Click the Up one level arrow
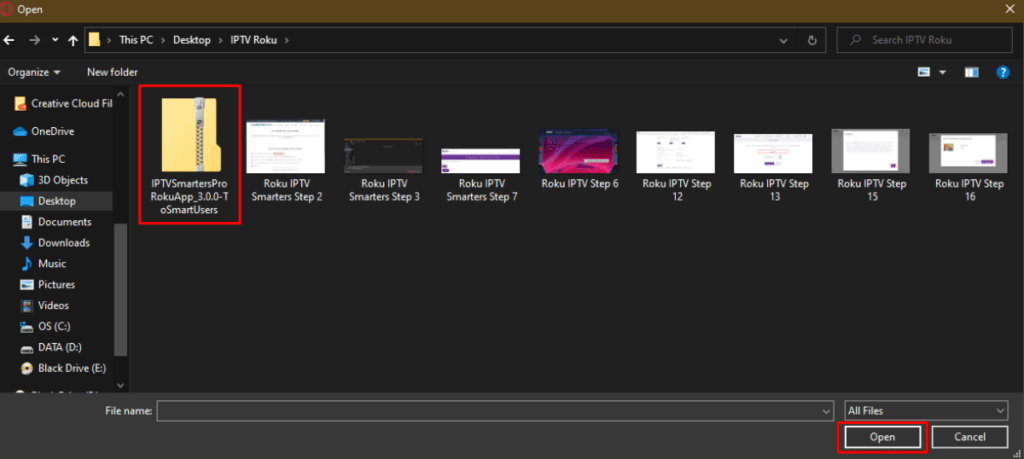 pyautogui.click(x=72, y=40)
